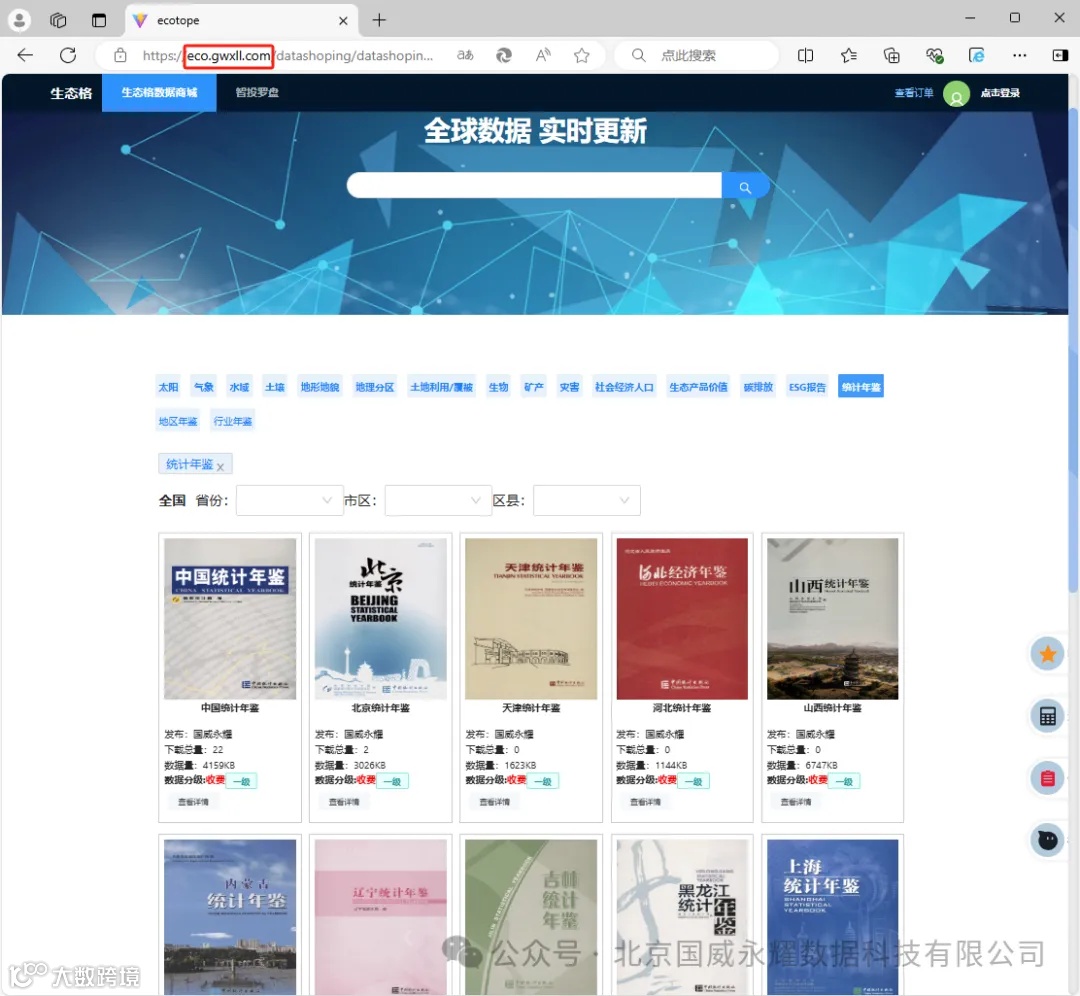This screenshot has width=1080, height=996.
Task: Remove the 统计年鉴 filter tag
Action: coord(220,467)
